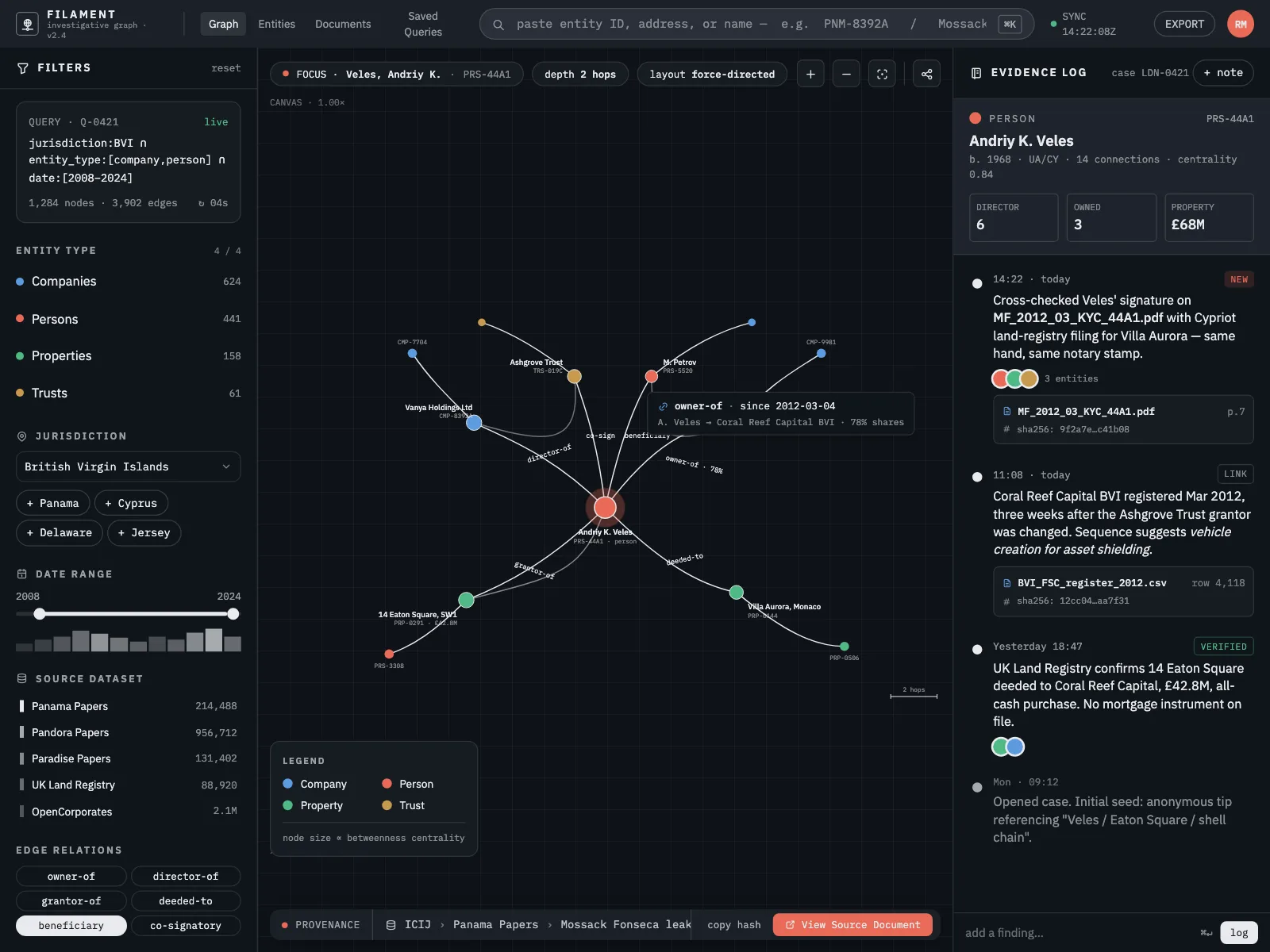Click the Filament logo icon
The width and height of the screenshot is (1270, 952).
click(28, 24)
